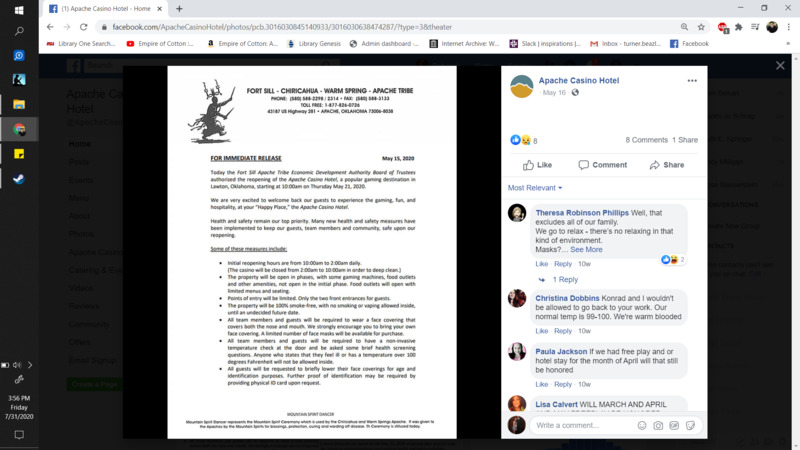Open Apache Casino Hotel page name link

579,80
